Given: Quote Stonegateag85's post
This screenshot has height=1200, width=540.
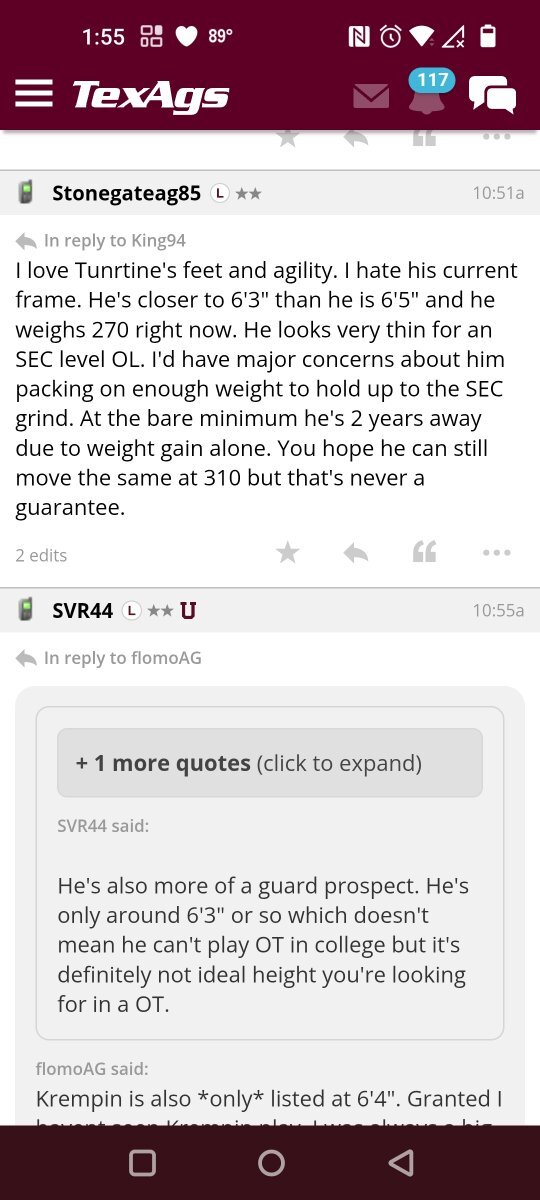Looking at the screenshot, I should 425,552.
